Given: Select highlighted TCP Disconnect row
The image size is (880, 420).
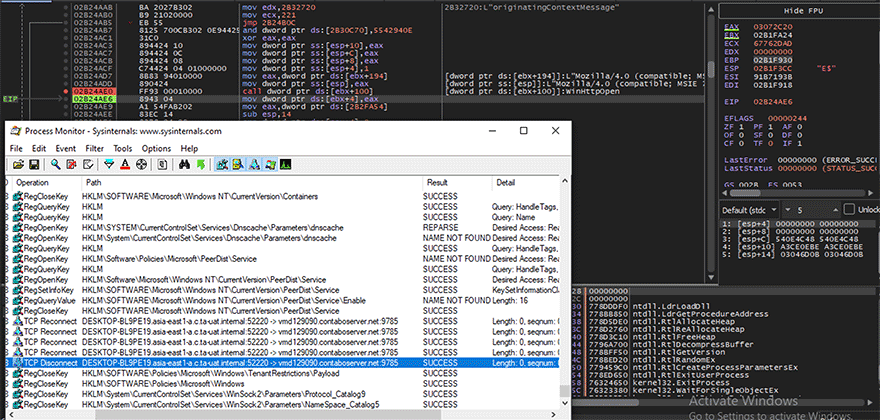Looking at the screenshot, I should [x=283, y=363].
